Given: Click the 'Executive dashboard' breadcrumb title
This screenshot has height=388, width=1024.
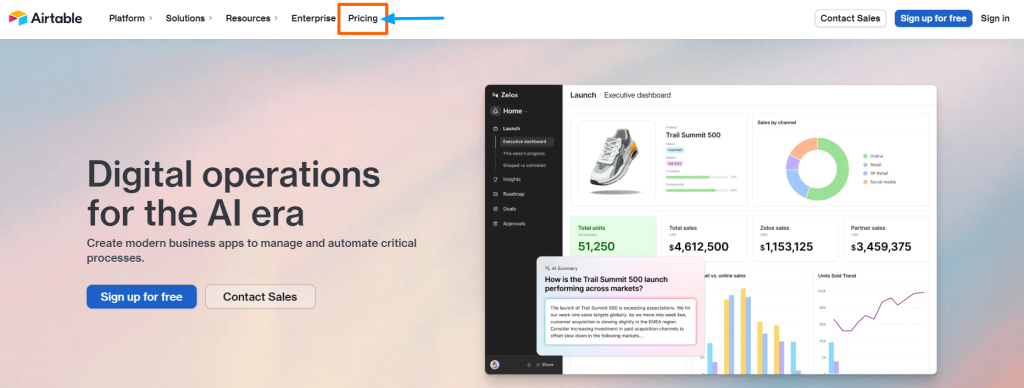Looking at the screenshot, I should 637,95.
